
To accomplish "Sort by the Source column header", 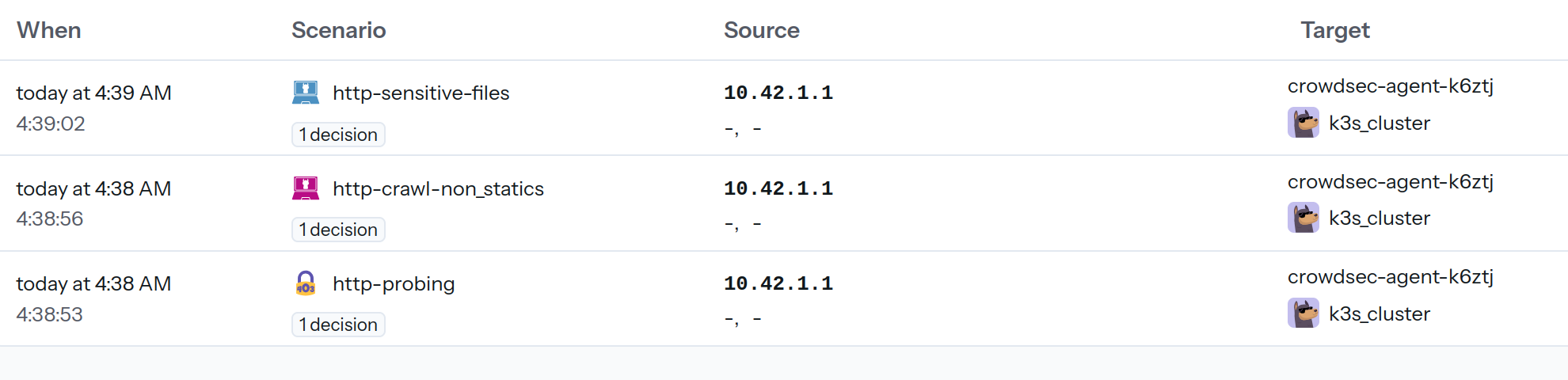I will click(x=762, y=30).
